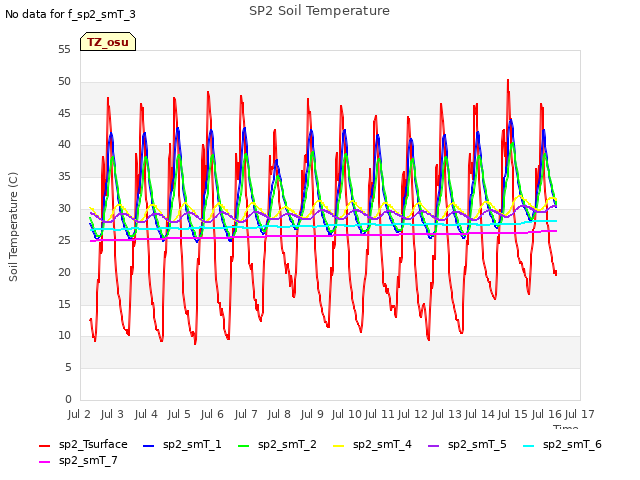
Task: Click the Jul 12 x-axis tick label
Action: [412, 414]
